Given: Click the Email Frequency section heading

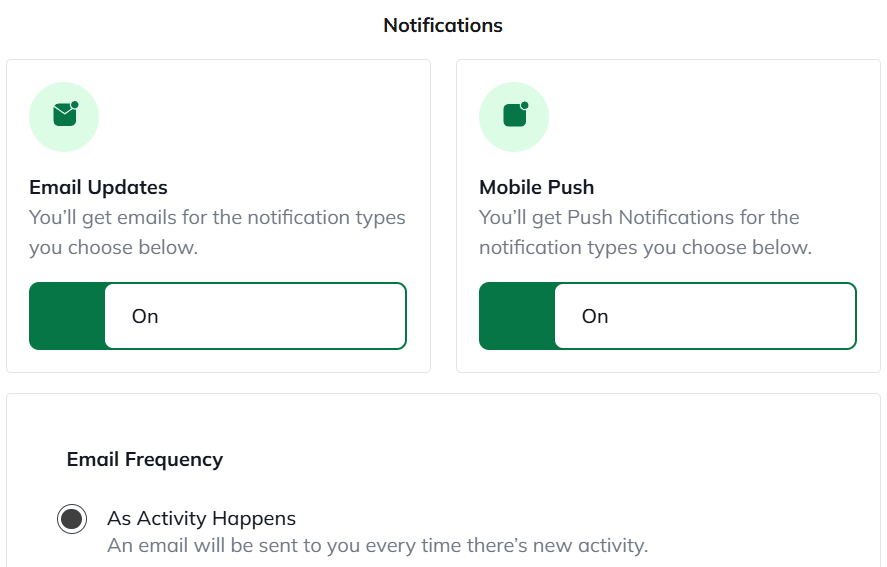Looking at the screenshot, I should (x=145, y=459).
